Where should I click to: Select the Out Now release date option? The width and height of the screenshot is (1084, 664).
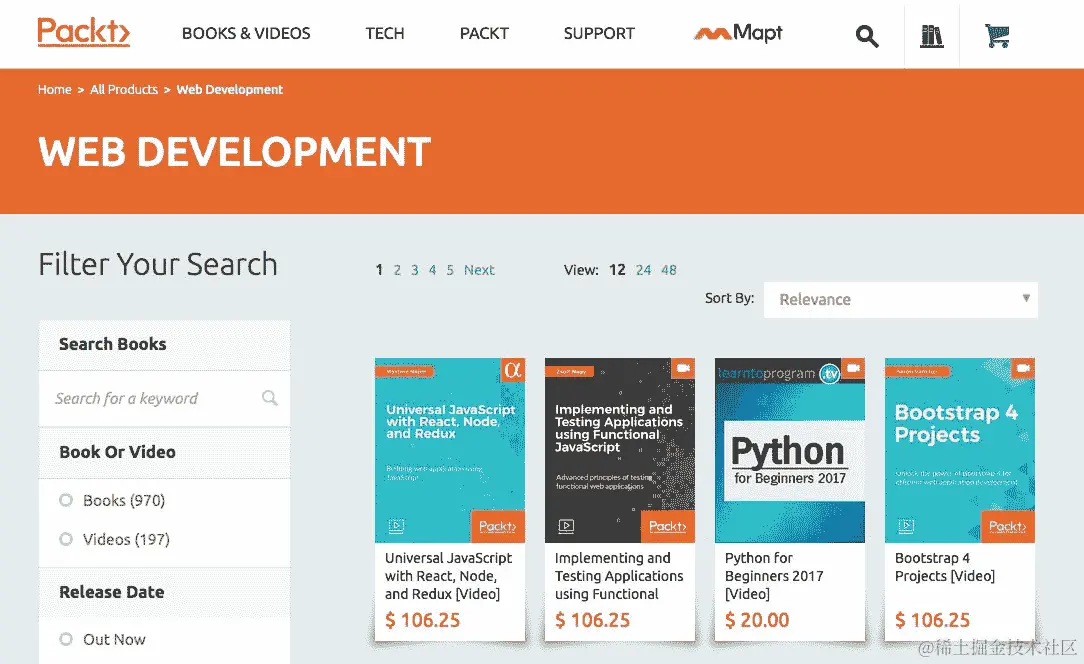point(66,639)
